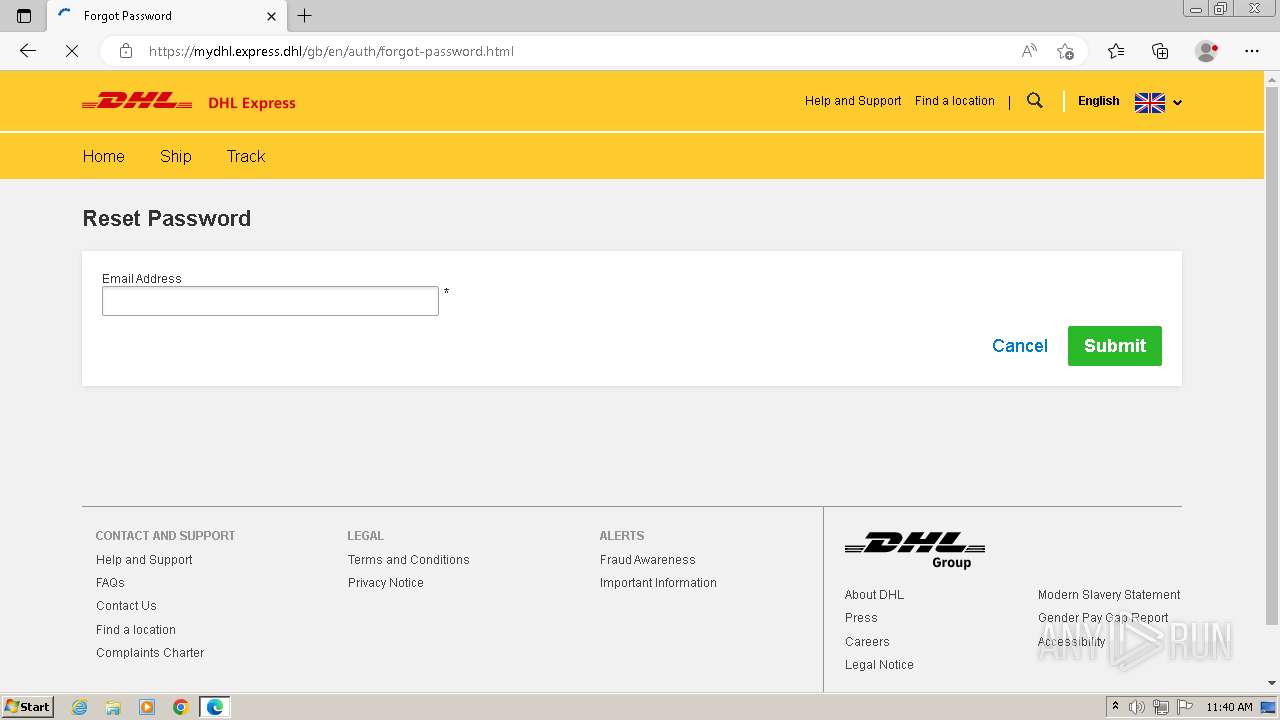Go to Home in navigation bar
Screen dimensions: 1280x720
tap(104, 156)
